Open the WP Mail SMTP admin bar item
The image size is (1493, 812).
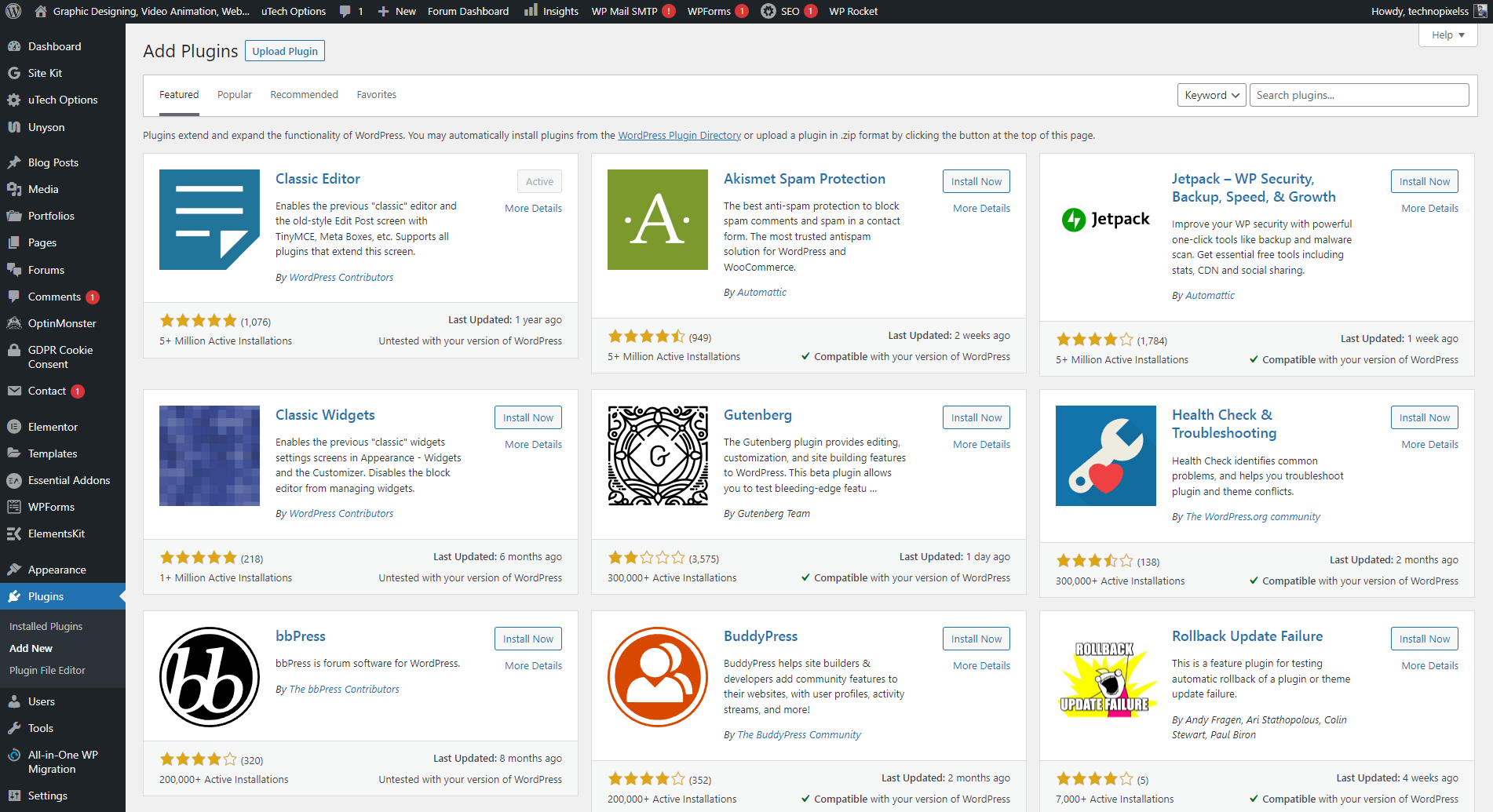point(633,12)
